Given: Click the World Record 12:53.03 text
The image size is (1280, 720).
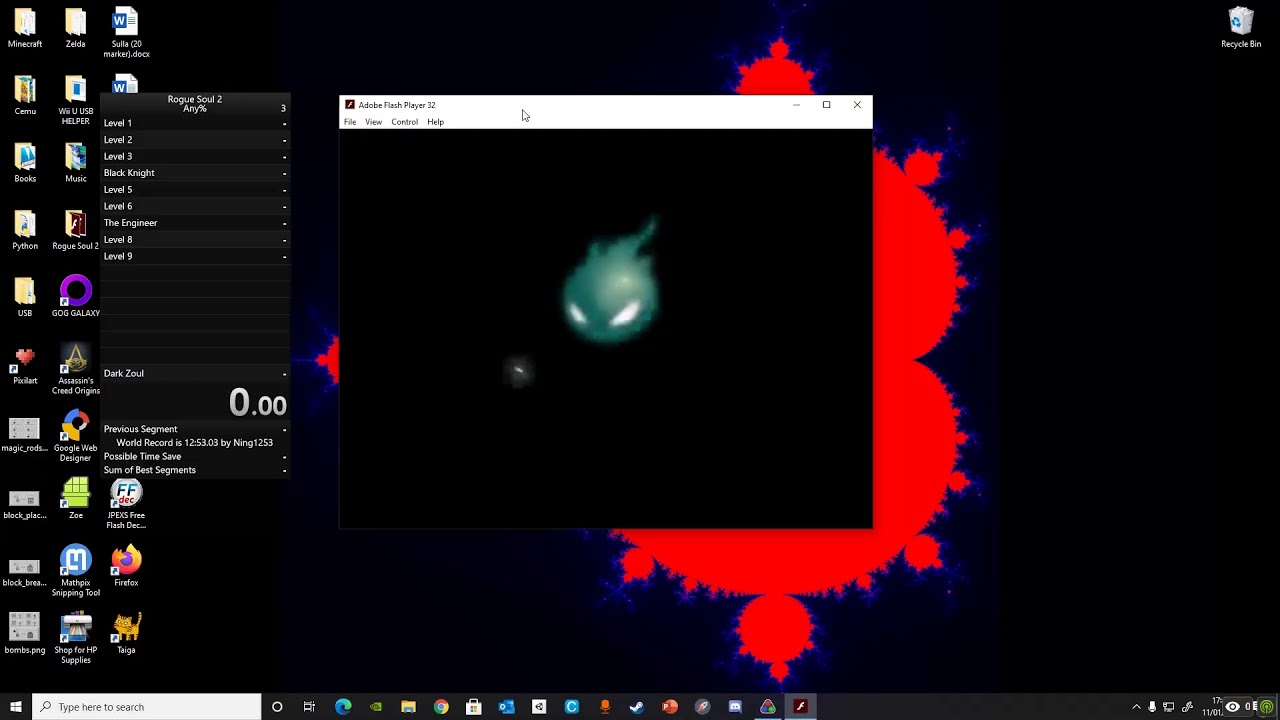Looking at the screenshot, I should [x=195, y=443].
